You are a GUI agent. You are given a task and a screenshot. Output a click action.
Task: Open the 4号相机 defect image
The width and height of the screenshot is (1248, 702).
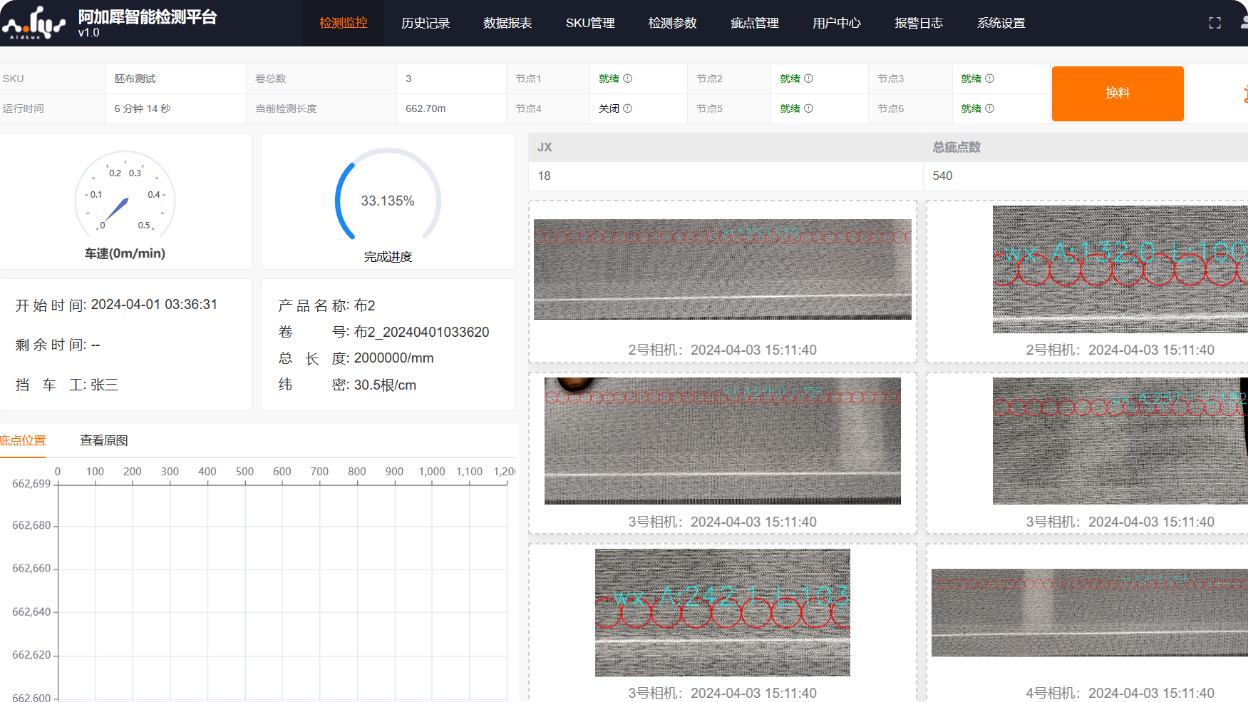pos(1090,612)
